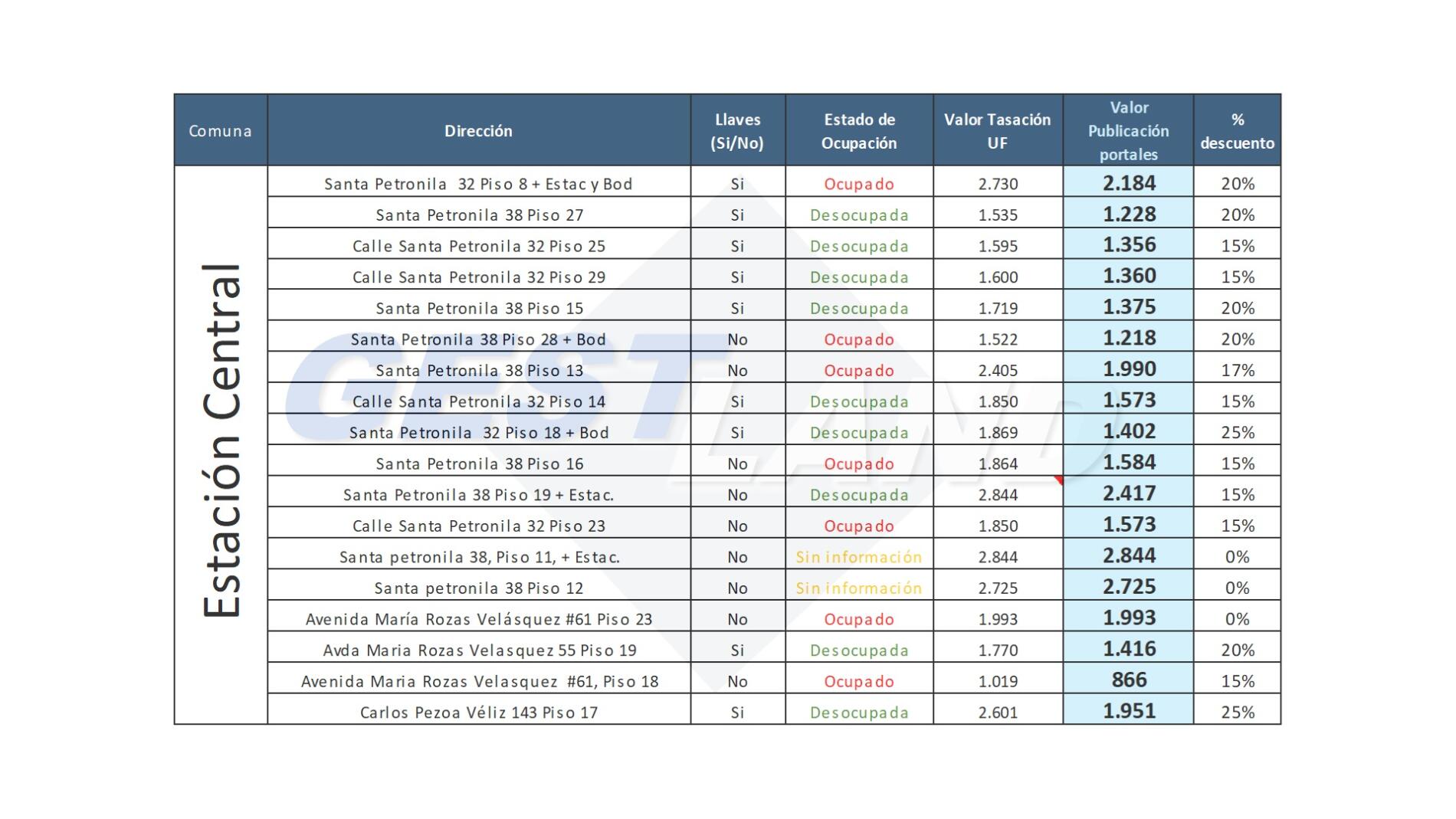This screenshot has width=1456, height=819.
Task: Select the Valor Tasación UF header
Action: [998, 130]
